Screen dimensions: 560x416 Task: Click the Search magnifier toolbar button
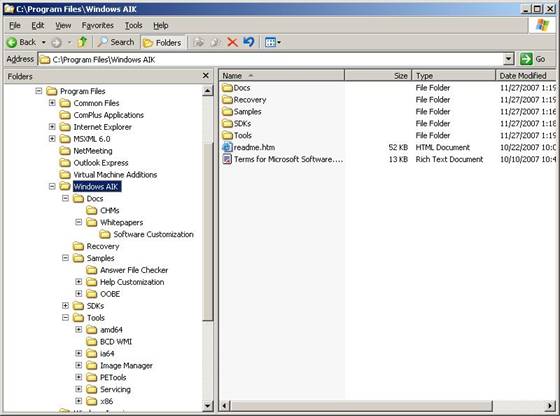[x=116, y=42]
